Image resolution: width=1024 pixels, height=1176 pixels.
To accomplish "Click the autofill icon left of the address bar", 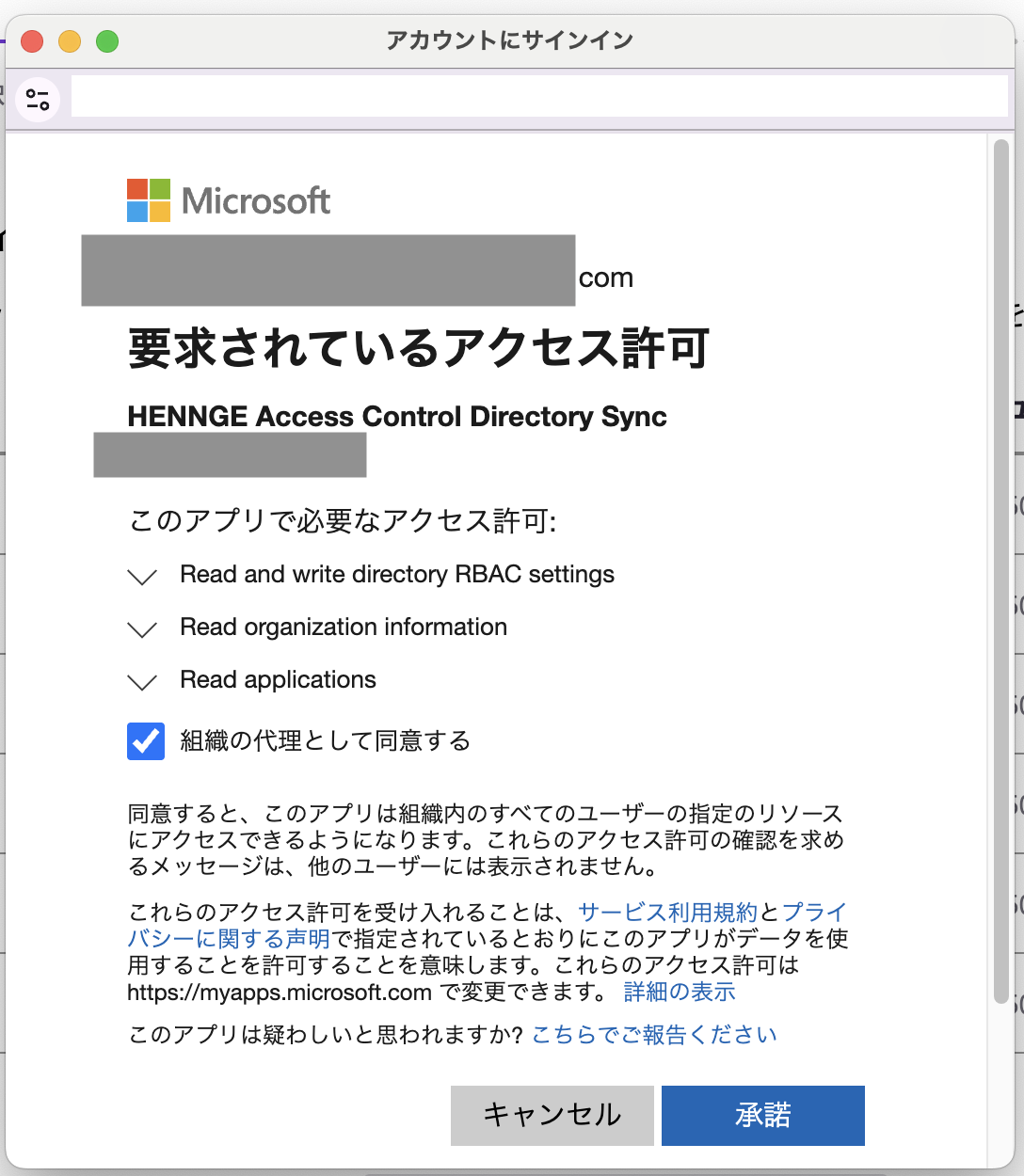I will tap(38, 98).
